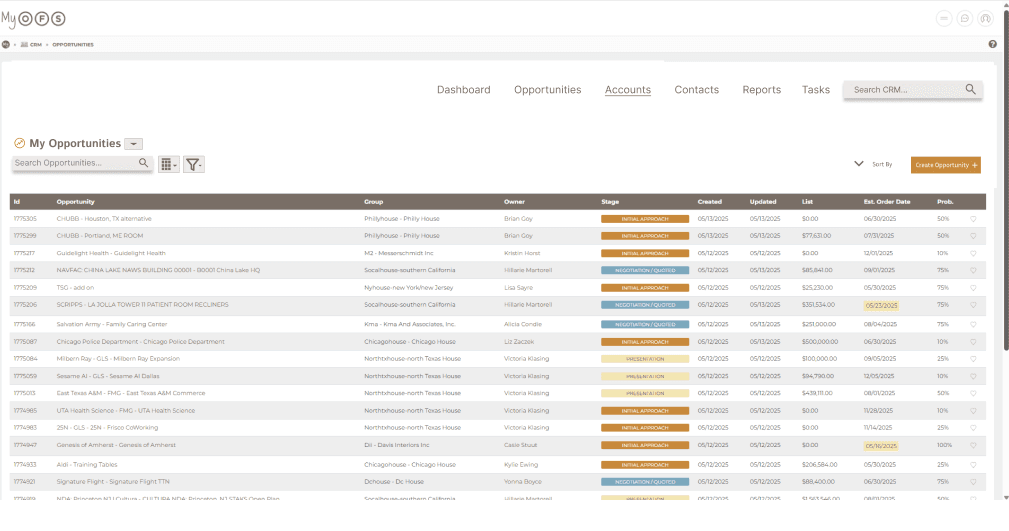Click list value $500,000.00
Image resolution: width=1009 pixels, height=531 pixels.
pyautogui.click(x=819, y=342)
